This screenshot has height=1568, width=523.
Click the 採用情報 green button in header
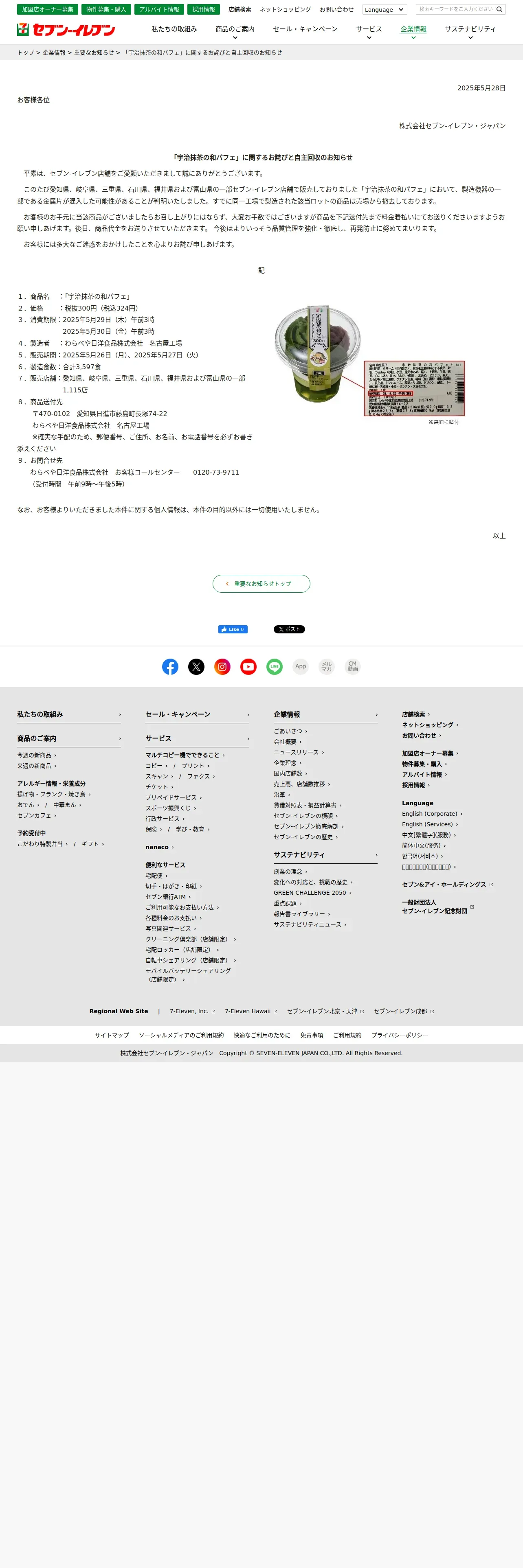(x=203, y=10)
